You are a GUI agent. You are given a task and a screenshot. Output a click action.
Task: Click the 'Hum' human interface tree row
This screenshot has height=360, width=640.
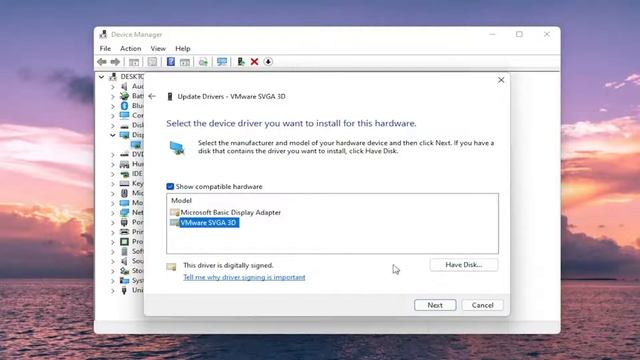131,164
